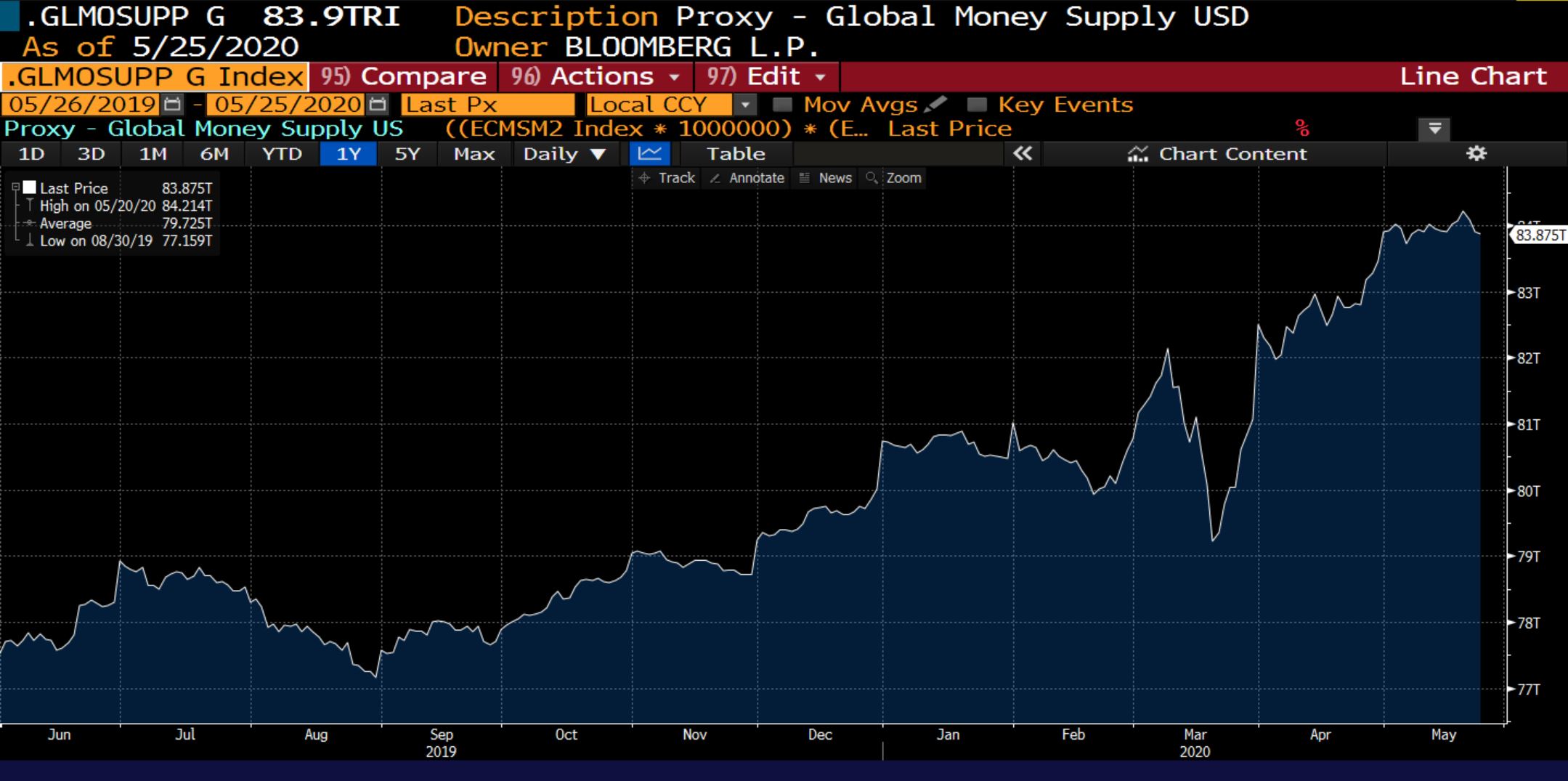The image size is (1568, 781).
Task: Toggle the Last Price legend white square
Action: (29, 187)
